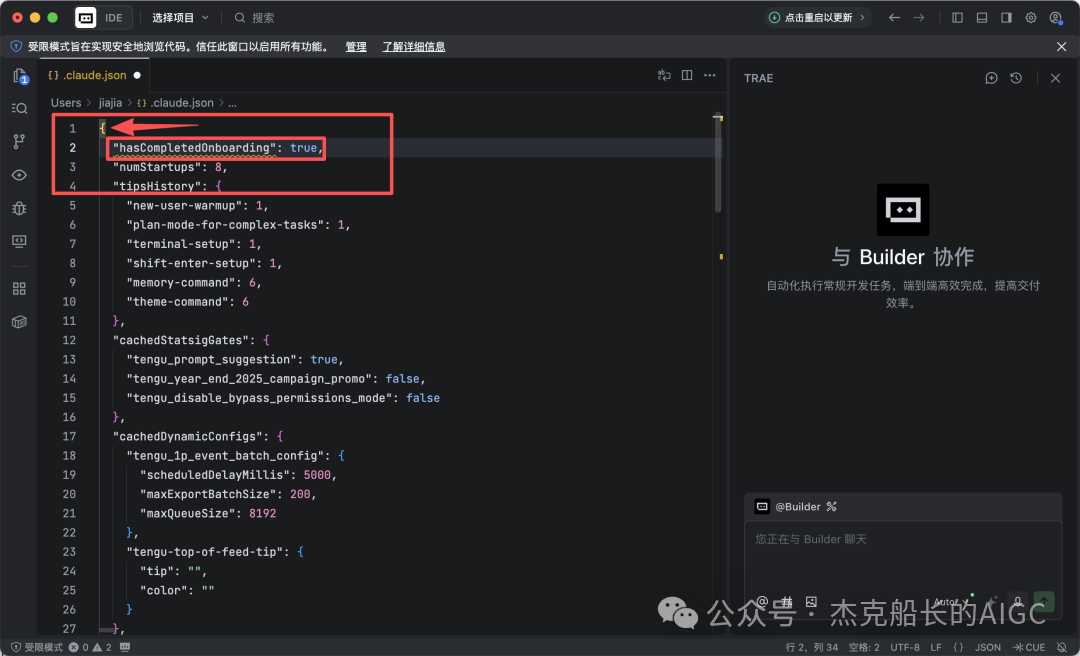Close the TRAE side panel
This screenshot has width=1080, height=656.
(x=1055, y=78)
